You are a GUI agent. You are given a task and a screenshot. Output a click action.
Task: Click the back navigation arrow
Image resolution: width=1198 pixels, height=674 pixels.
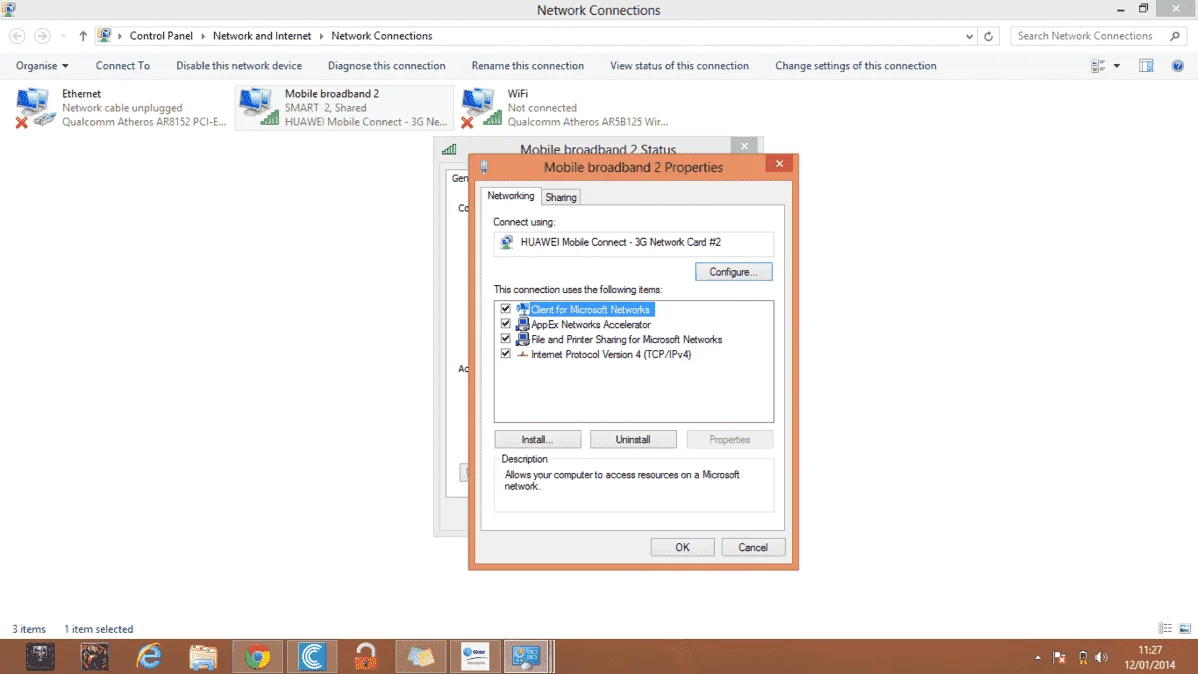pyautogui.click(x=17, y=36)
